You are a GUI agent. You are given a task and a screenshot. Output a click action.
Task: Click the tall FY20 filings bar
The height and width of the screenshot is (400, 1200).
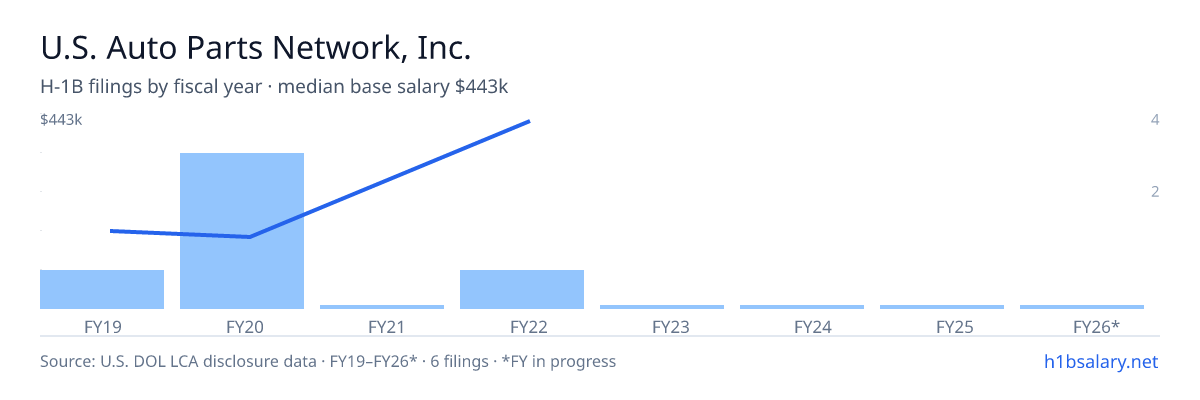pos(242,231)
